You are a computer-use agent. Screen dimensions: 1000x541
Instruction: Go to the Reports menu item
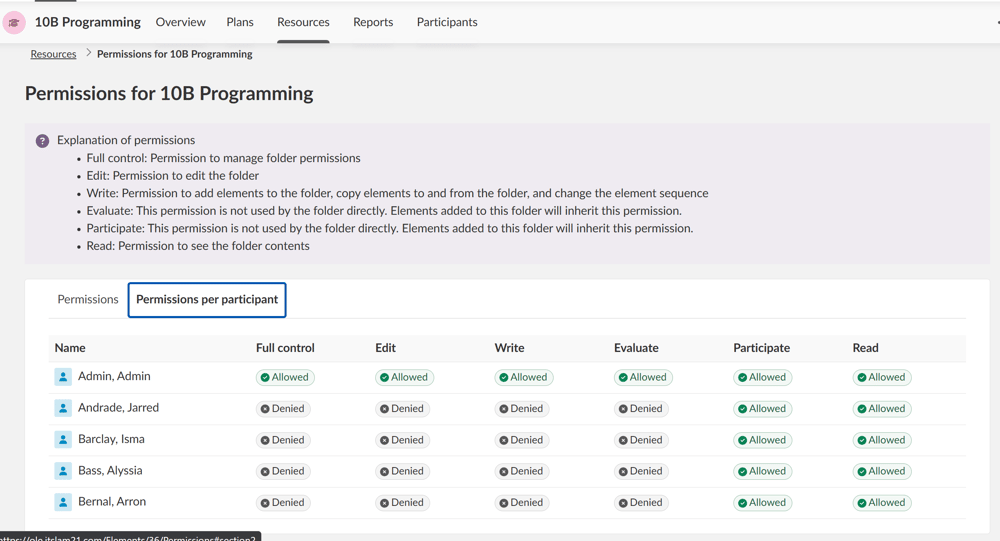373,22
